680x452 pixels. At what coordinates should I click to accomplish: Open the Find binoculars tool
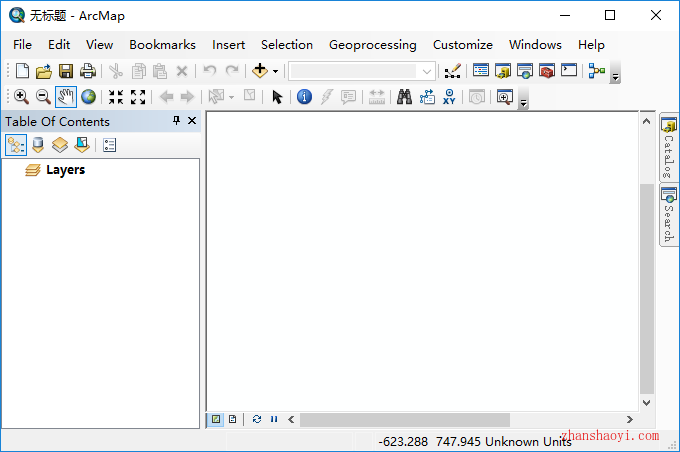(405, 97)
